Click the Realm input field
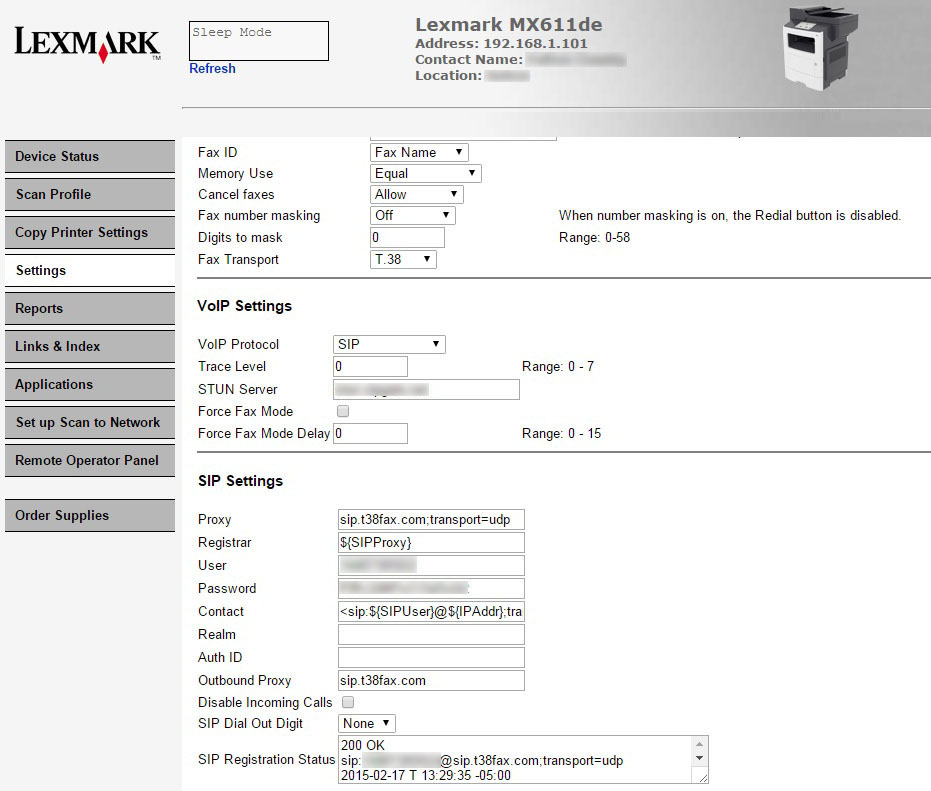This screenshot has height=791, width=931. [431, 634]
